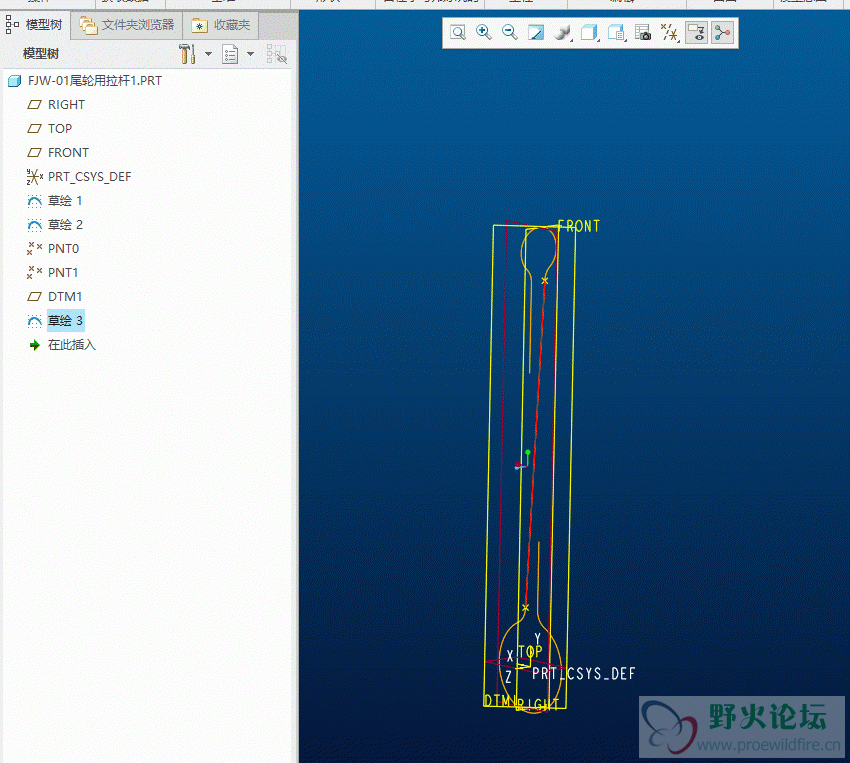Select the highlighted 草绘 3 feature
The image size is (850, 763).
(55, 321)
